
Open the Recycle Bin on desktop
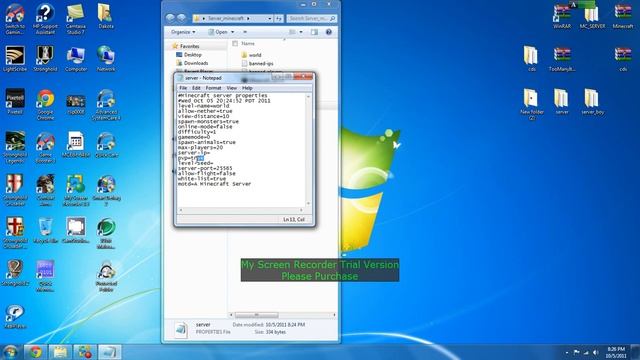(x=45, y=231)
